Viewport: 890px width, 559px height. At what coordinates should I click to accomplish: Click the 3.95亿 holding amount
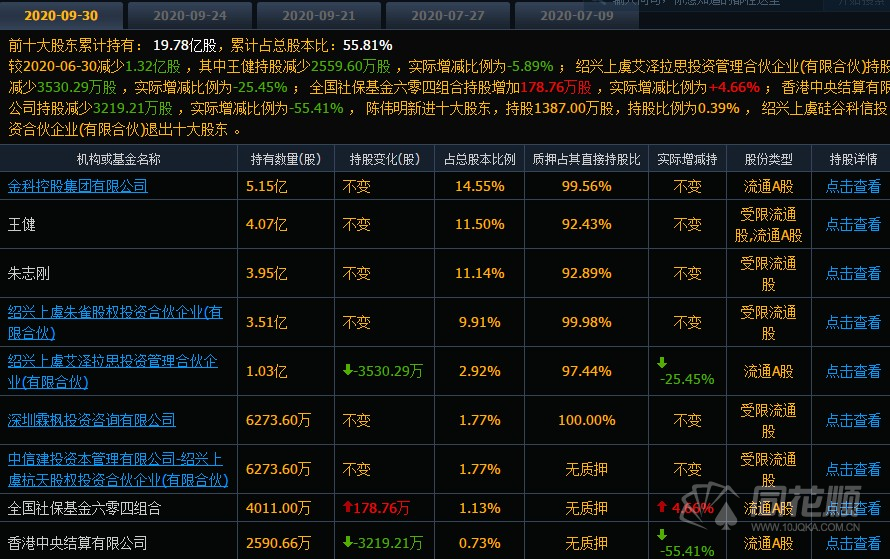point(266,274)
